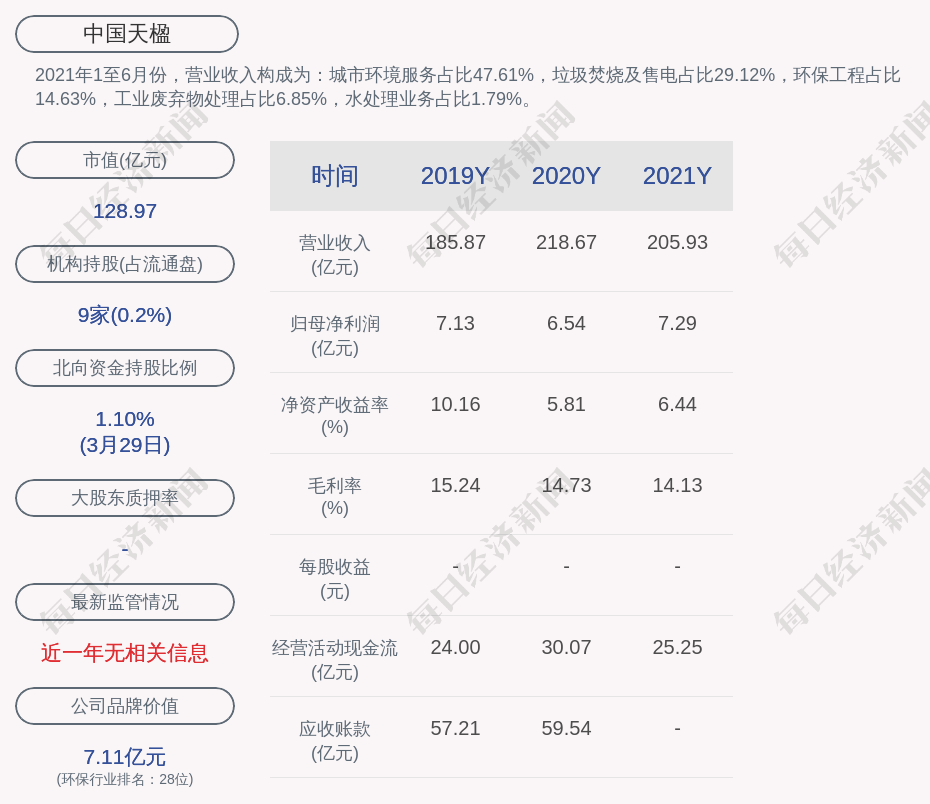Select the receivables value 57.21
This screenshot has width=930, height=804.
click(x=455, y=728)
